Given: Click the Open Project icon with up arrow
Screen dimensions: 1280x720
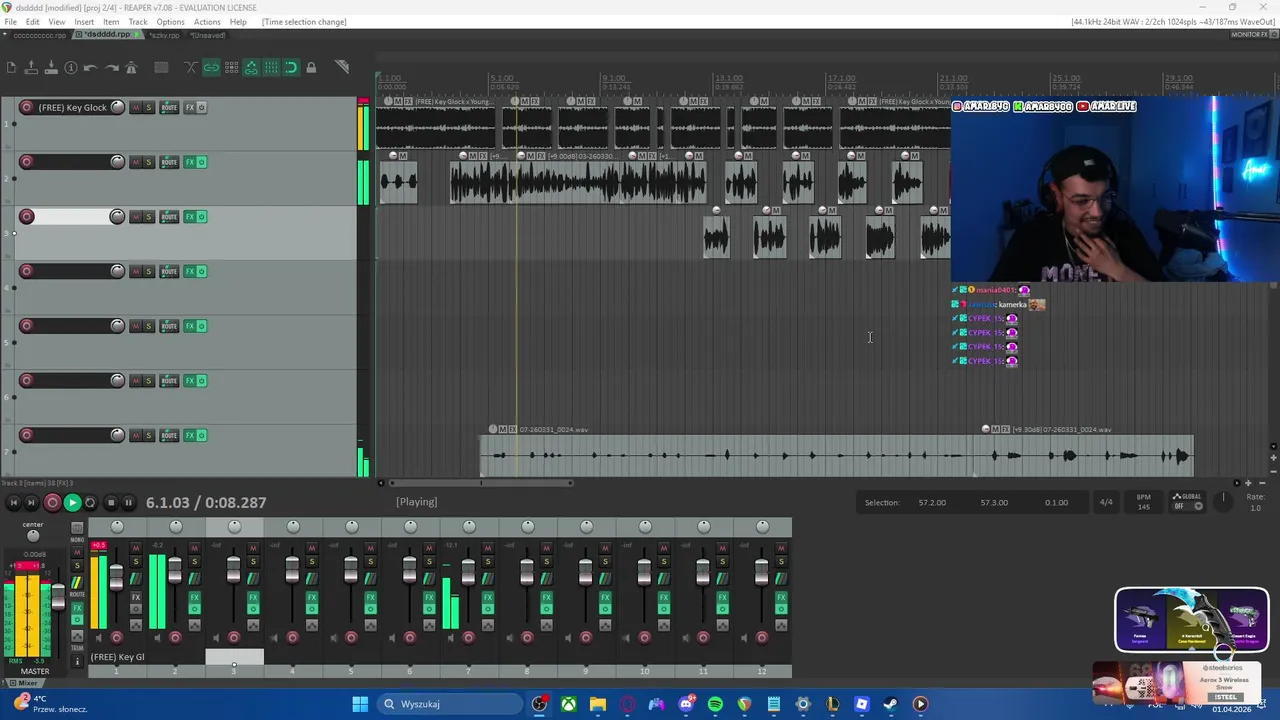Looking at the screenshot, I should tap(31, 67).
